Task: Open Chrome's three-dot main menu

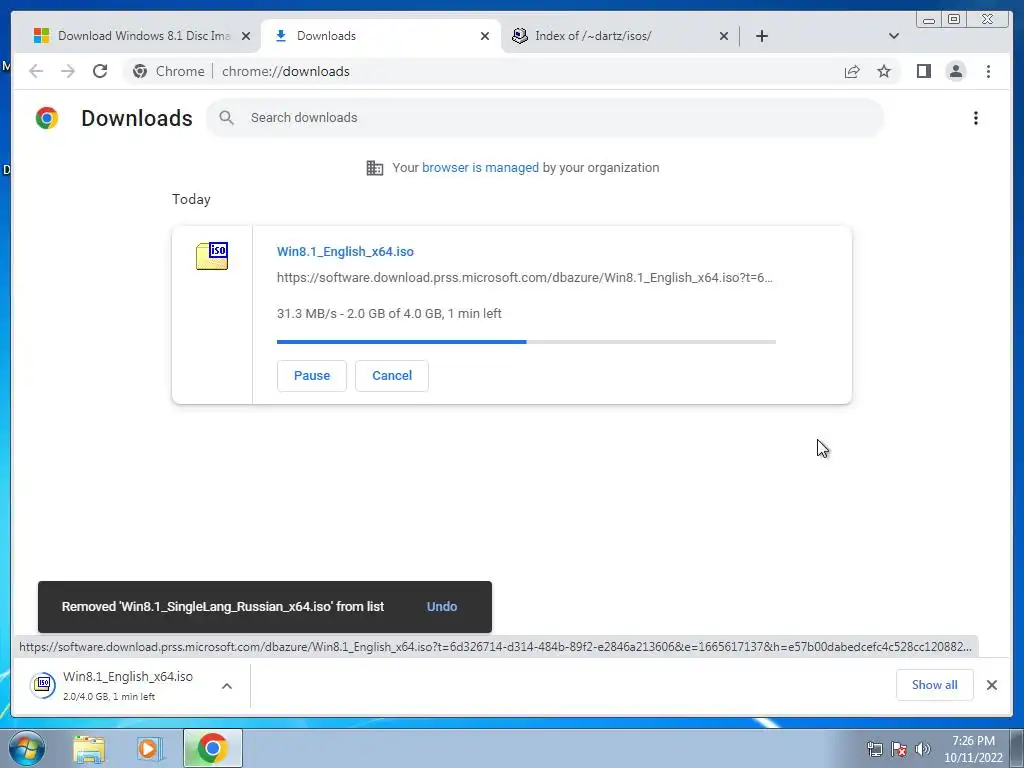Action: tap(988, 71)
